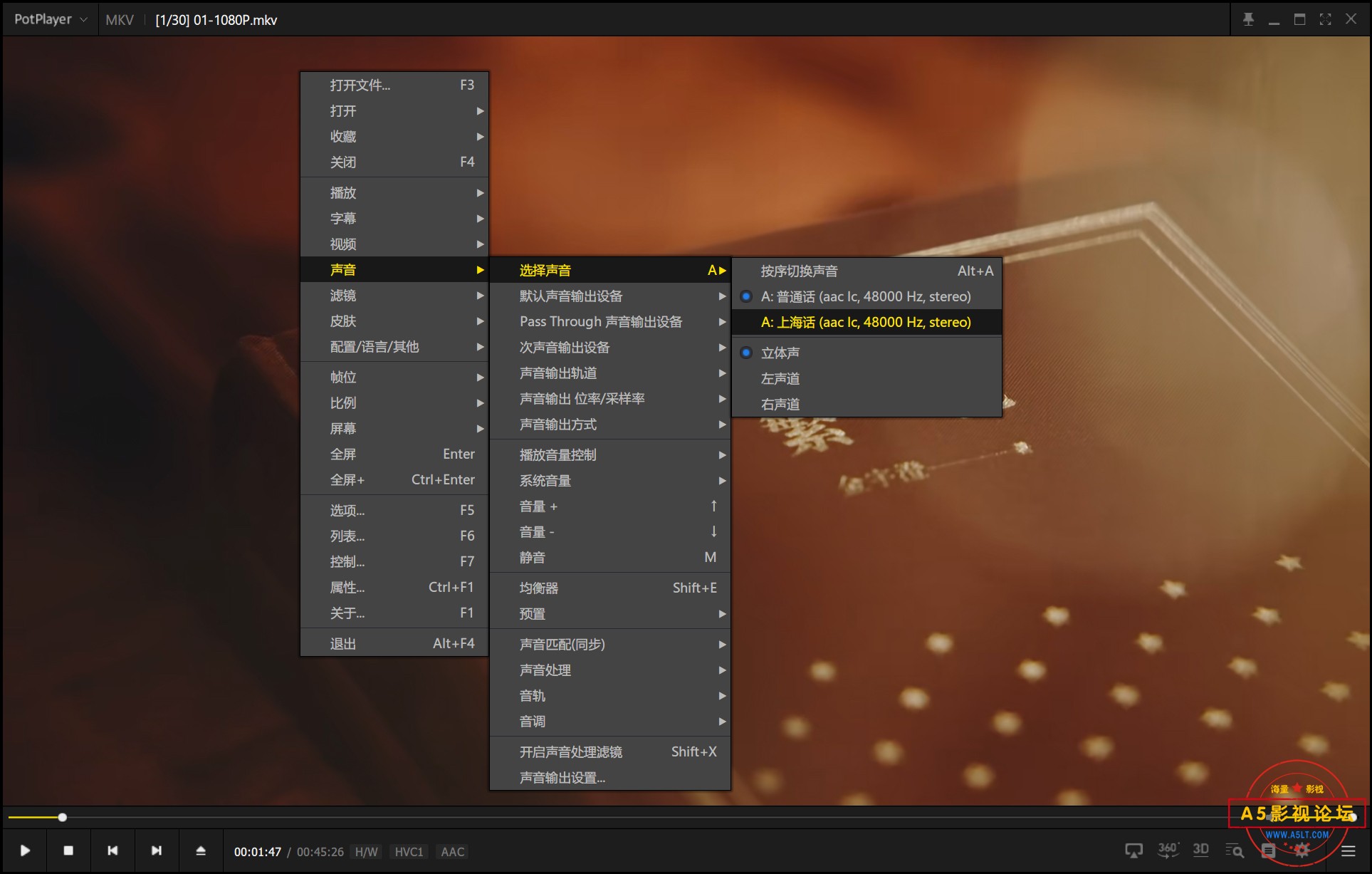This screenshot has width=1372, height=874.
Task: Open the screen cast icon in control bar
Action: (1133, 850)
